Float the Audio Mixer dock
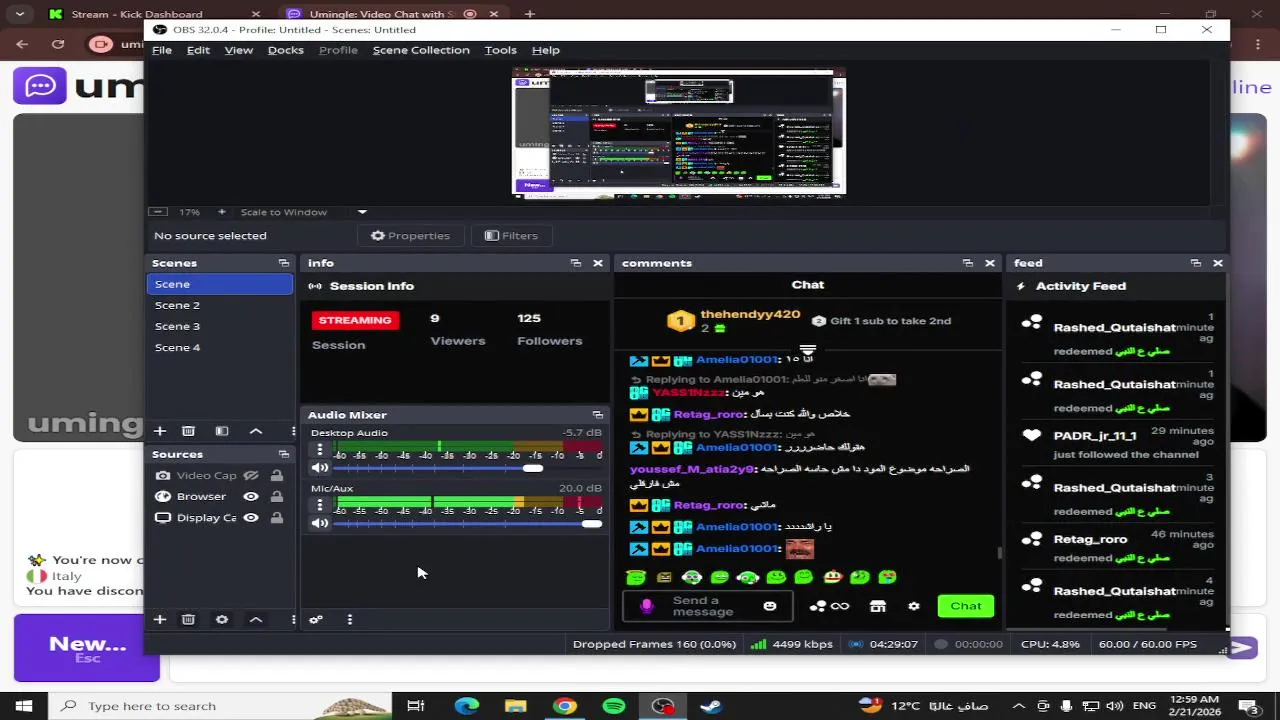The width and height of the screenshot is (1280, 720). pos(598,415)
